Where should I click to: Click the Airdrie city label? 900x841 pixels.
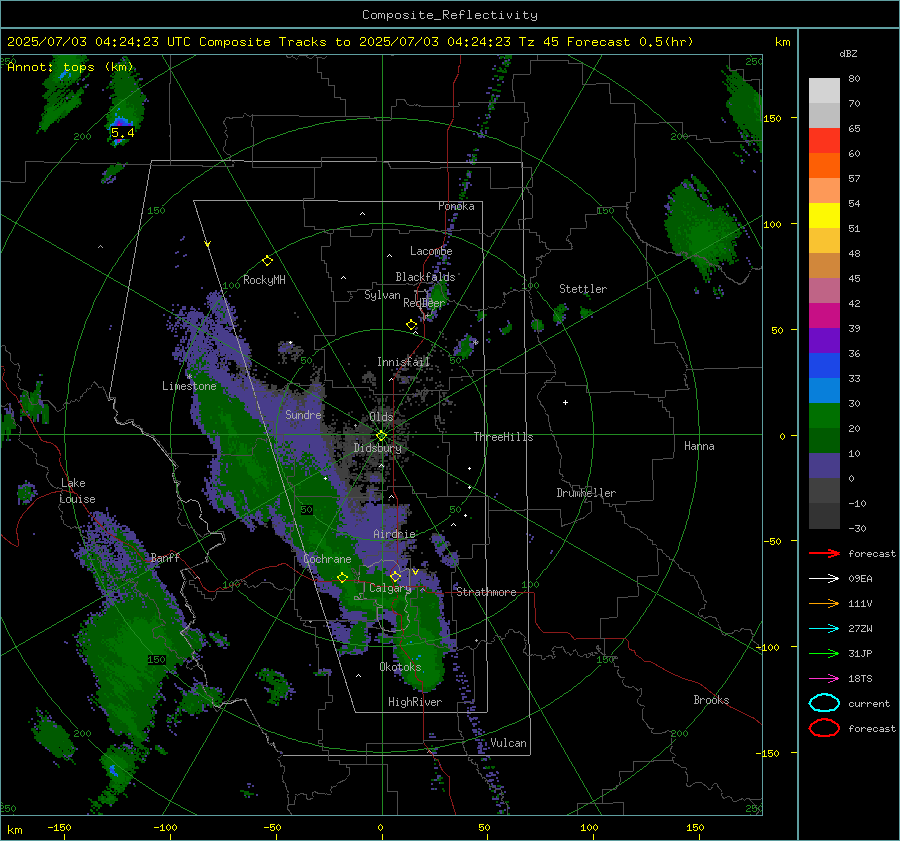click(x=394, y=534)
